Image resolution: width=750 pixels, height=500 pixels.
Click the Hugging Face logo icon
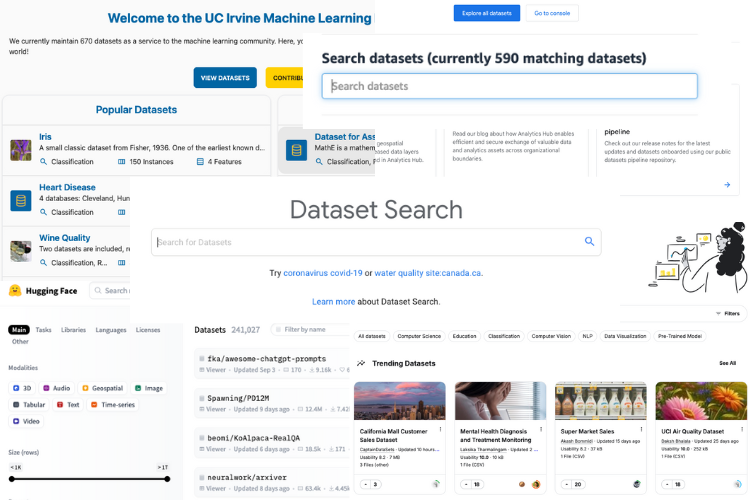[15, 291]
